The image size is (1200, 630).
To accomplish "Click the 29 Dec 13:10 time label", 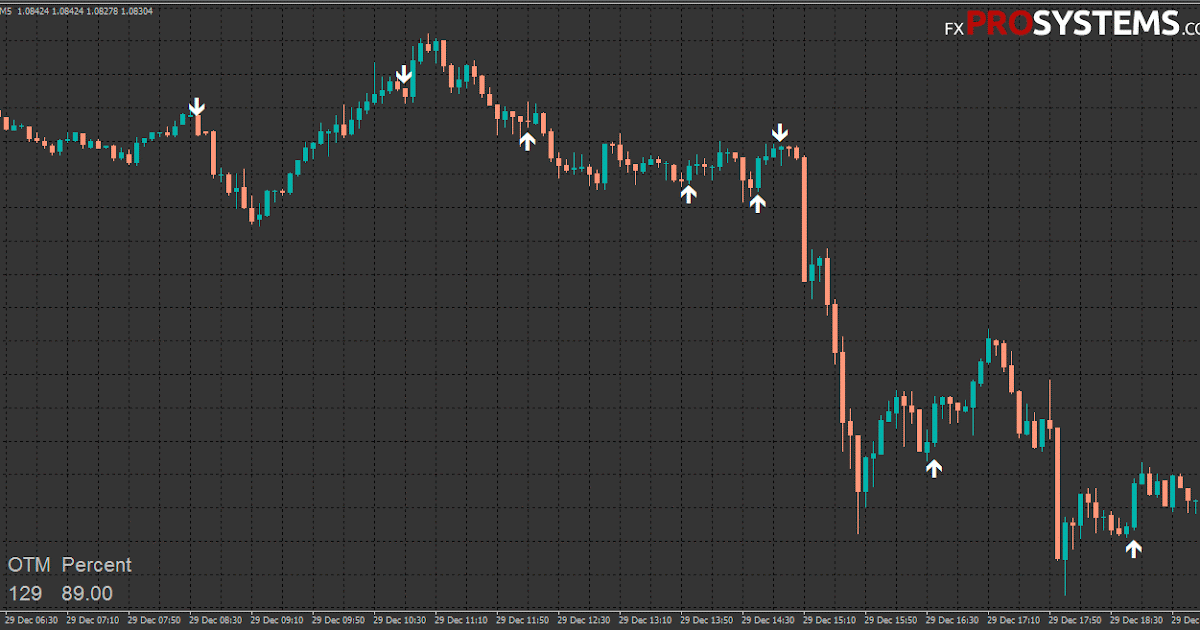I will [645, 621].
